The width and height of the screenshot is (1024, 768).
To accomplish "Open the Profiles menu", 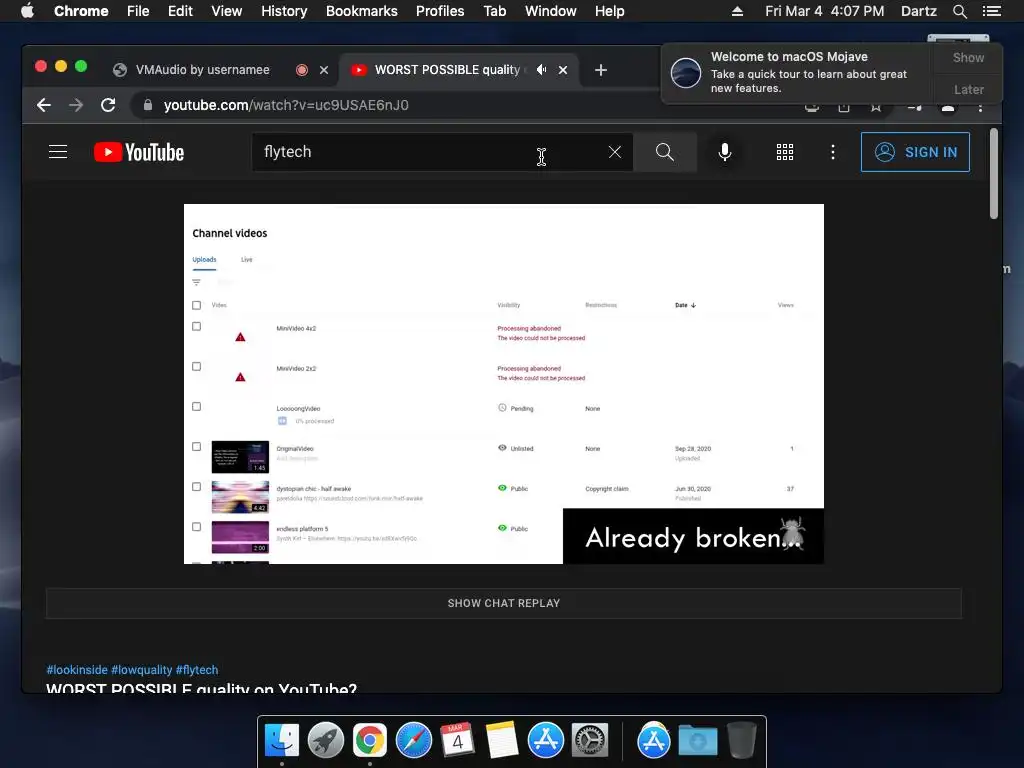I will click(440, 11).
